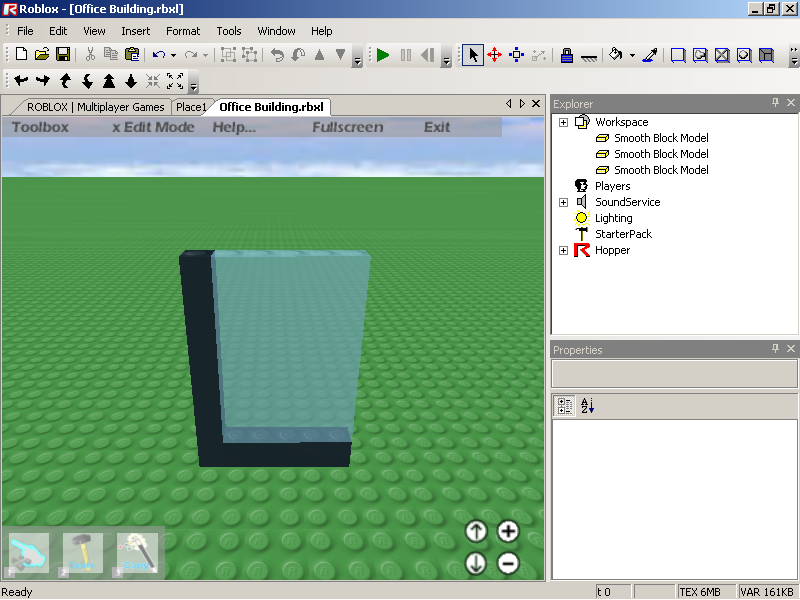This screenshot has height=600, width=800.
Task: Switch to ROBLOX | Multiplayer Games tab
Action: (x=94, y=107)
